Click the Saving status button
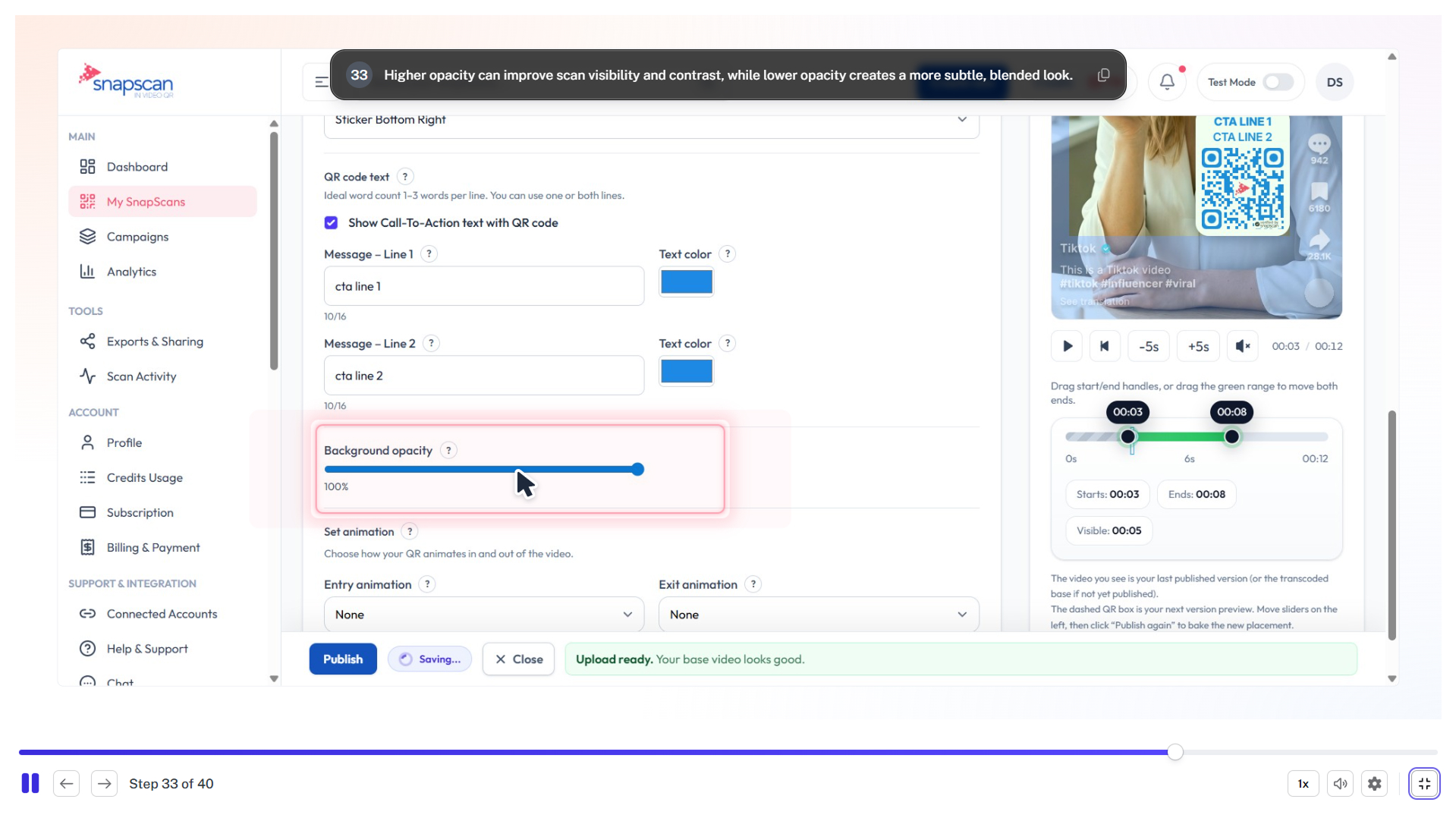Screen dimensions: 1456x818 pos(429,659)
